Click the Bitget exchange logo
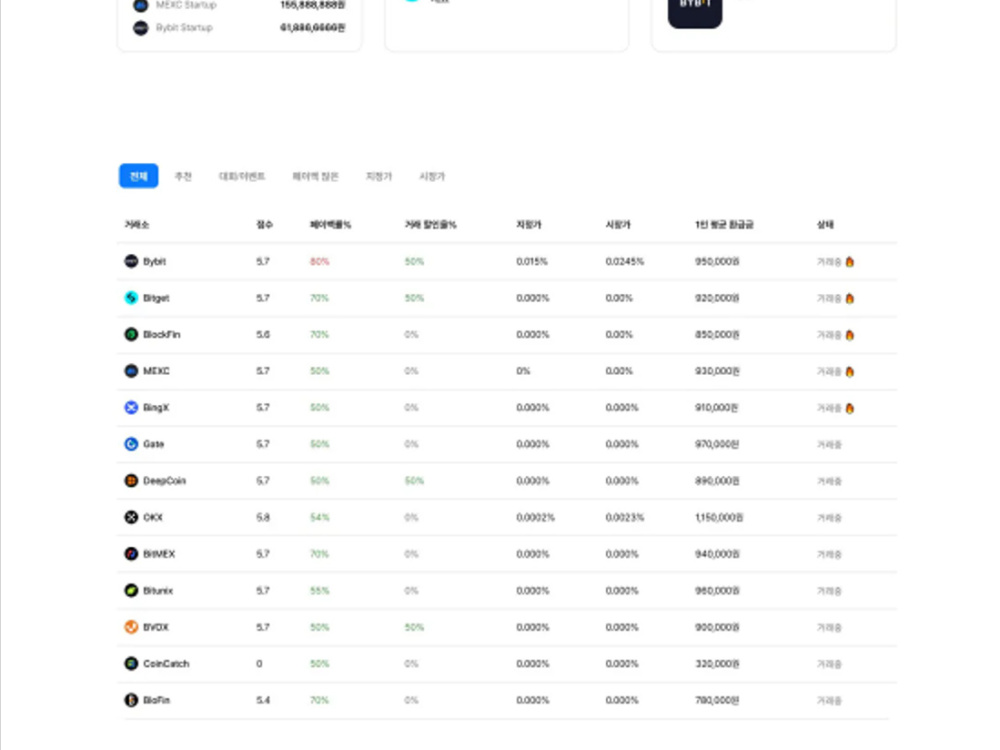 pyautogui.click(x=131, y=298)
